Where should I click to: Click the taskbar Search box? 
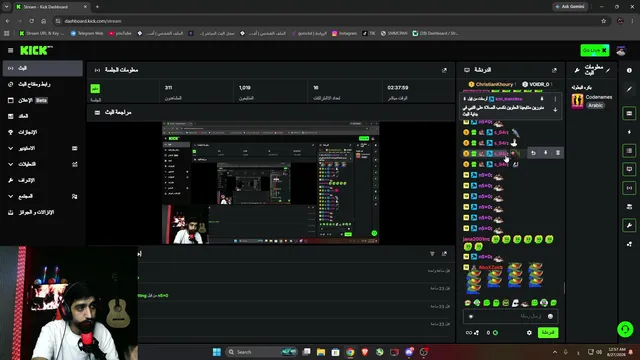(x=261, y=352)
